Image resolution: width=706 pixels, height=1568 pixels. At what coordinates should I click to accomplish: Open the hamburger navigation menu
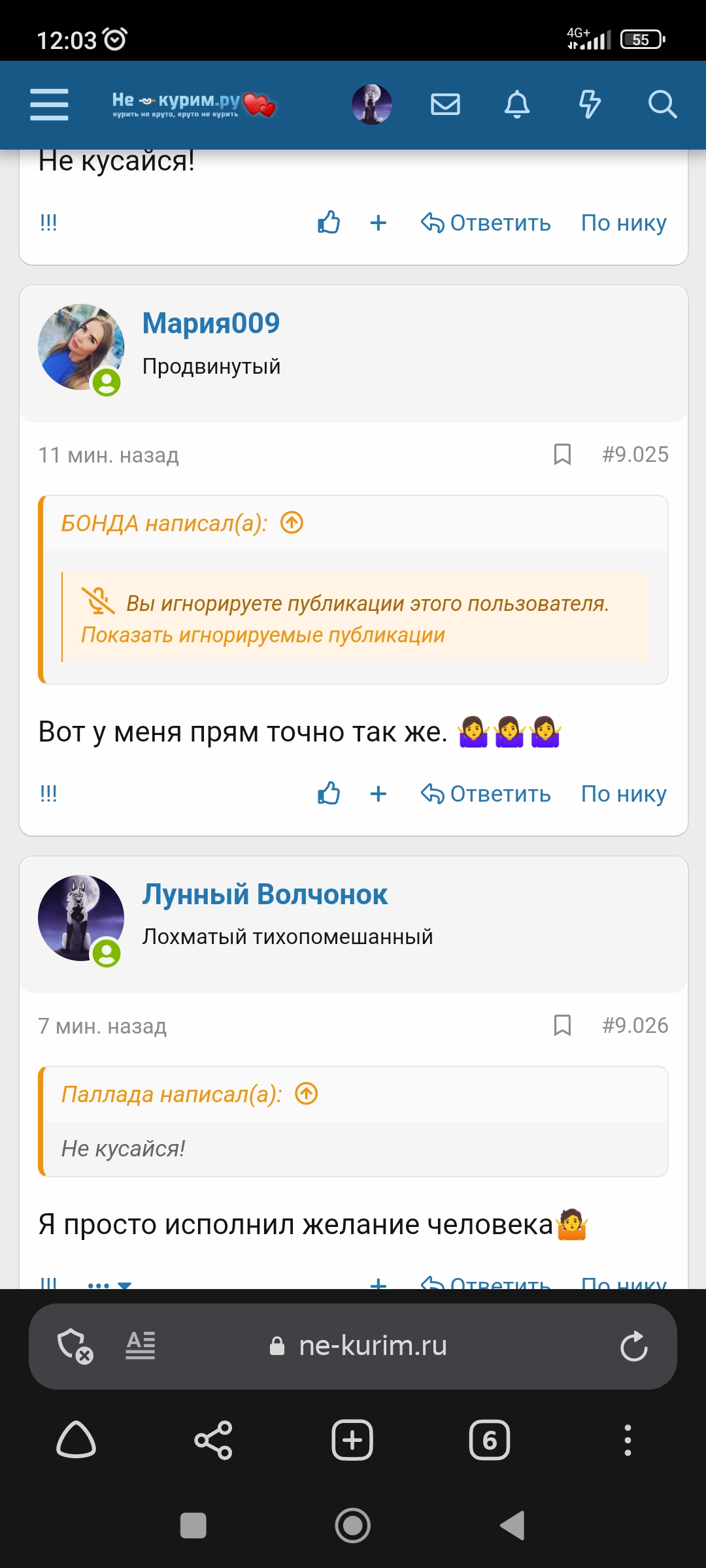point(49,105)
